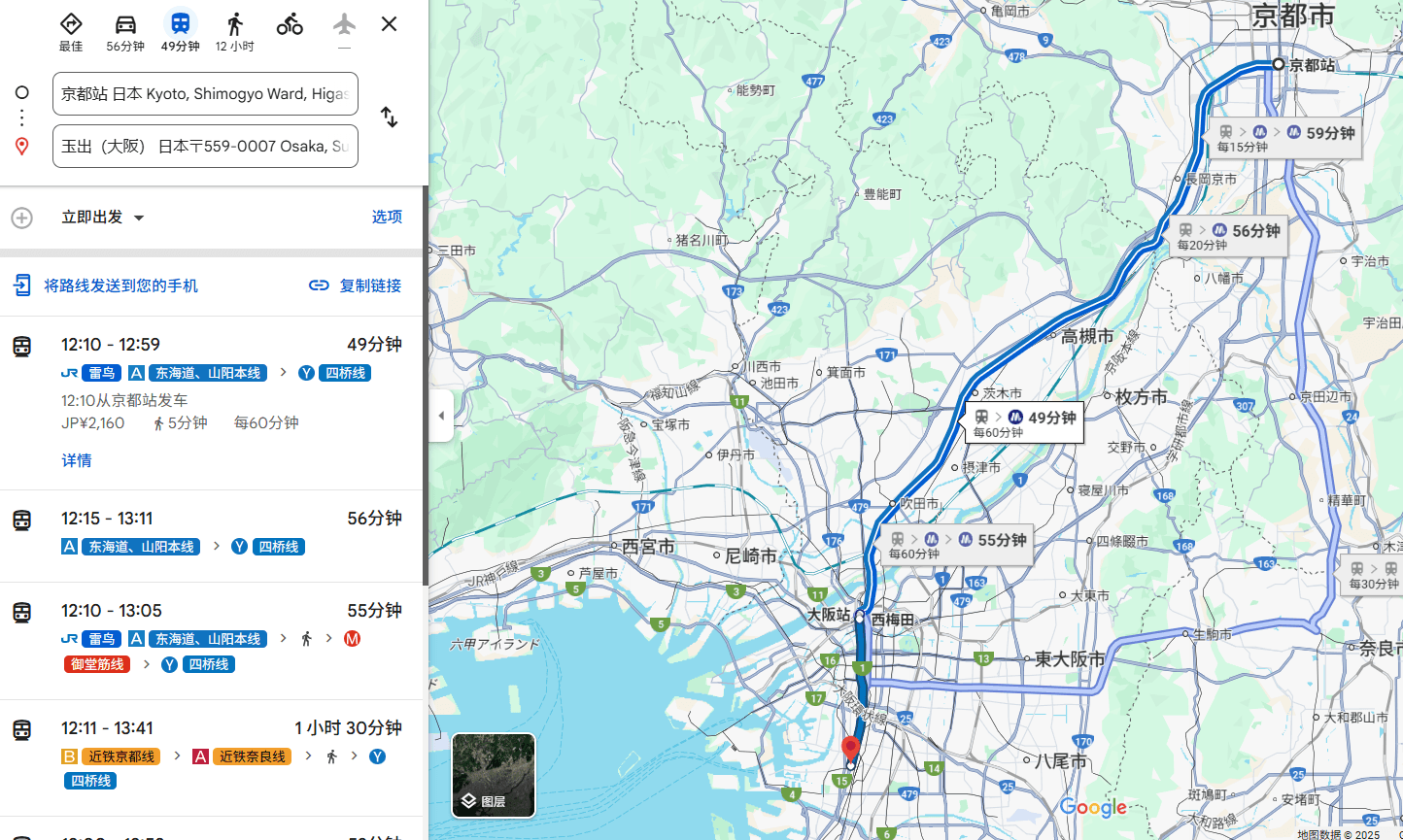Click the 東大阪市 city label on map
The image size is (1403, 840).
coord(1071,659)
